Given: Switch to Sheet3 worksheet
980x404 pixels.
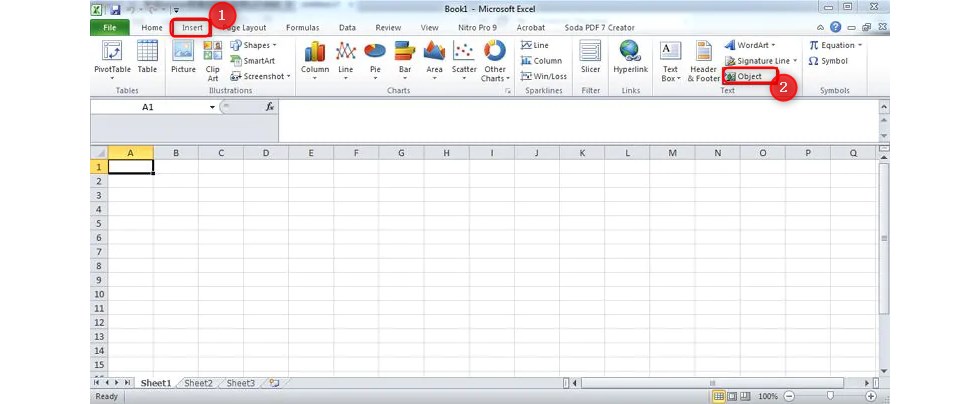Looking at the screenshot, I should click(x=241, y=383).
